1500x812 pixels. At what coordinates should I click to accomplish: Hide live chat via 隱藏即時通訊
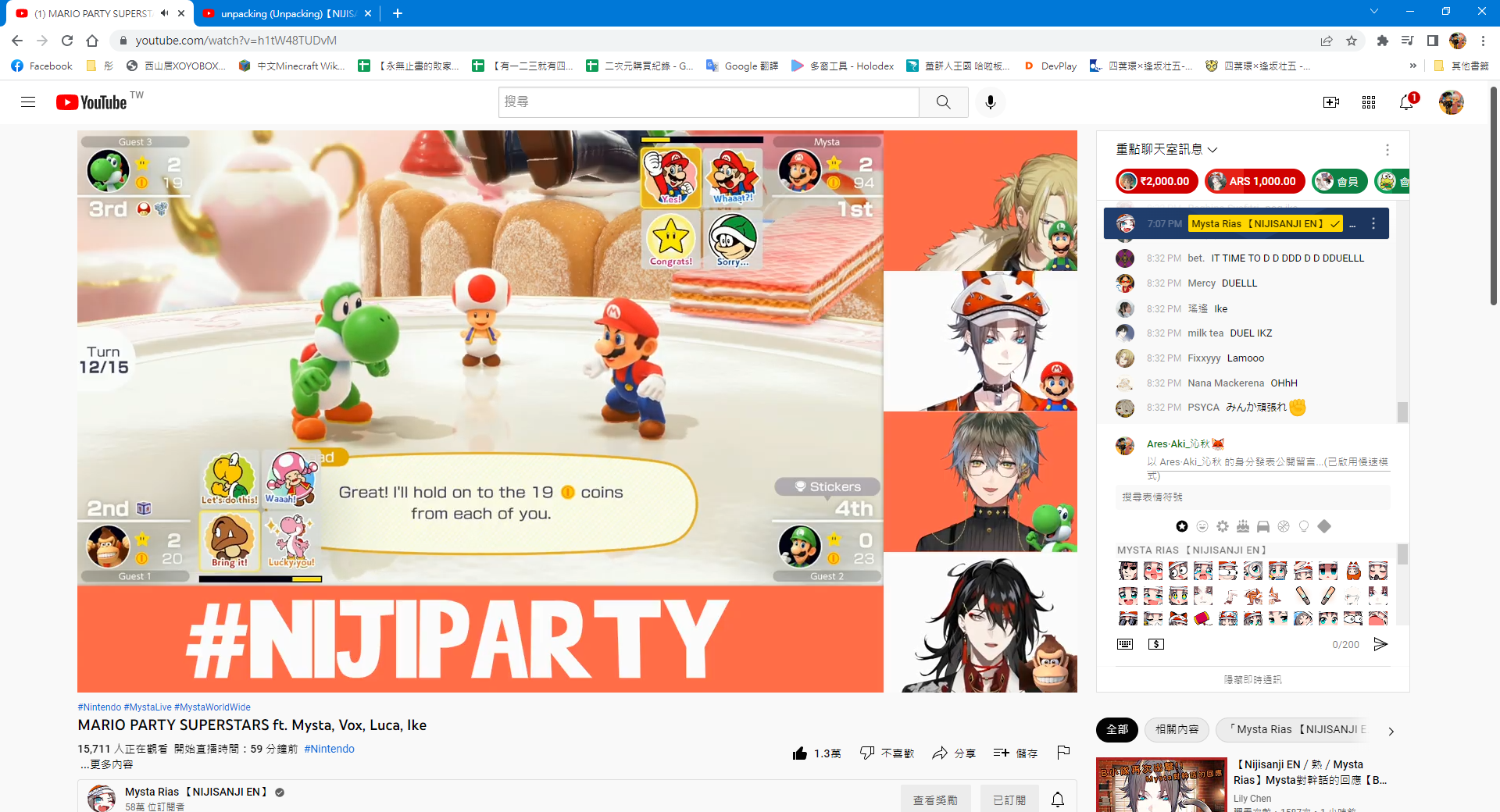coord(1253,679)
